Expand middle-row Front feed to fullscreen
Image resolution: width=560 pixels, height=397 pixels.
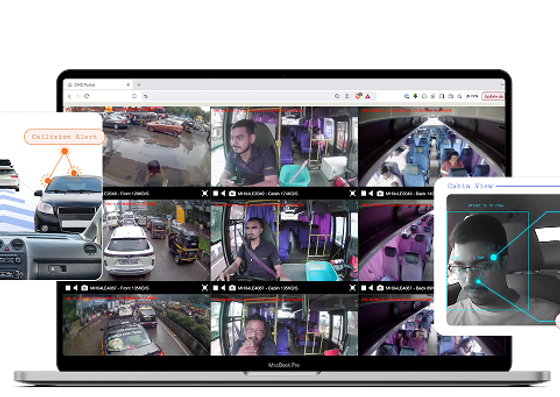pyautogui.click(x=205, y=288)
